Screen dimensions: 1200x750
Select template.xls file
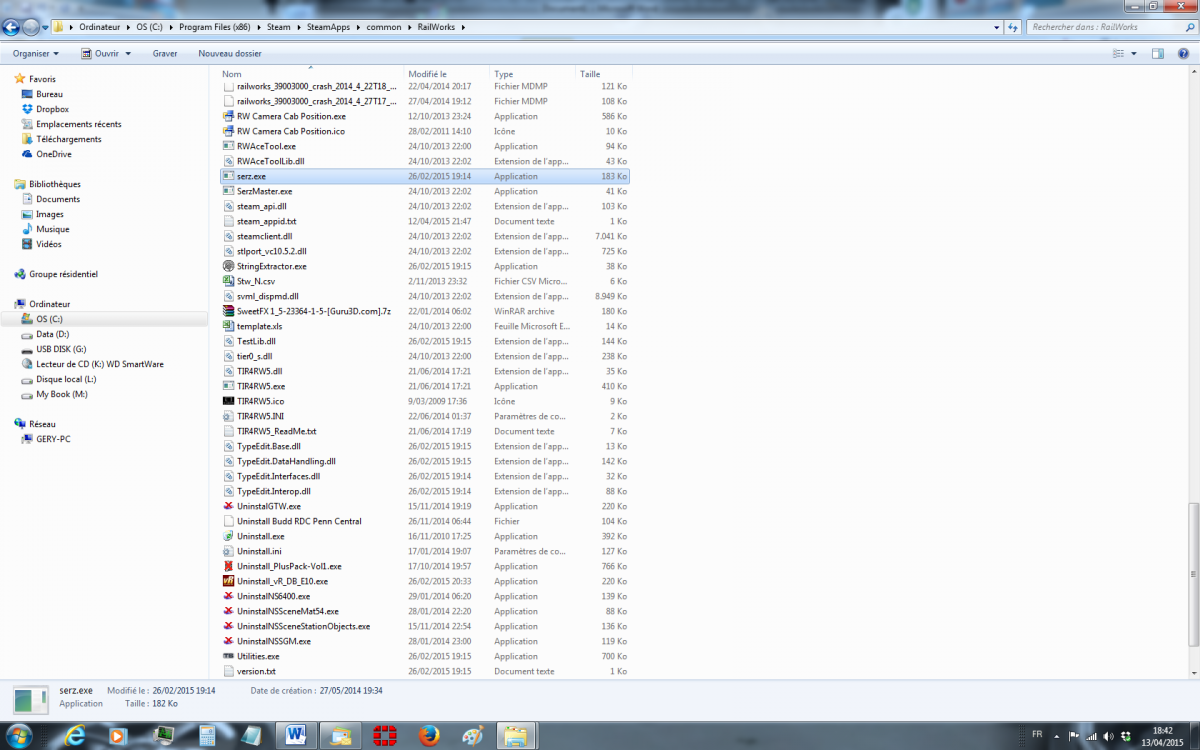point(259,326)
